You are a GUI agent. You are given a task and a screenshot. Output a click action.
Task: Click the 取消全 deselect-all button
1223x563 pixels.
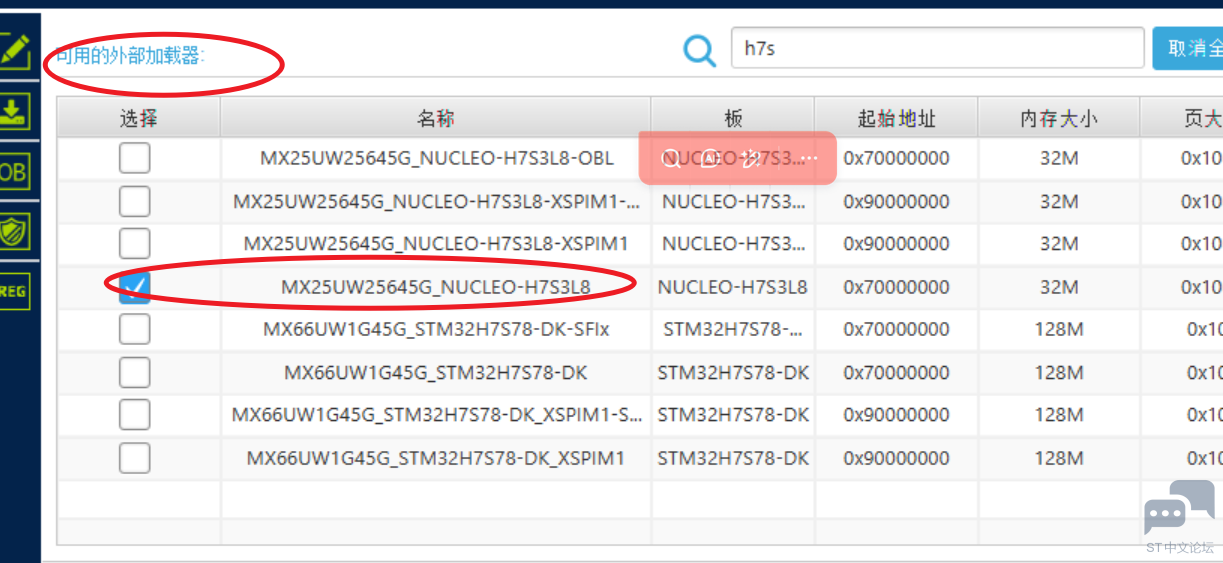pos(1188,48)
